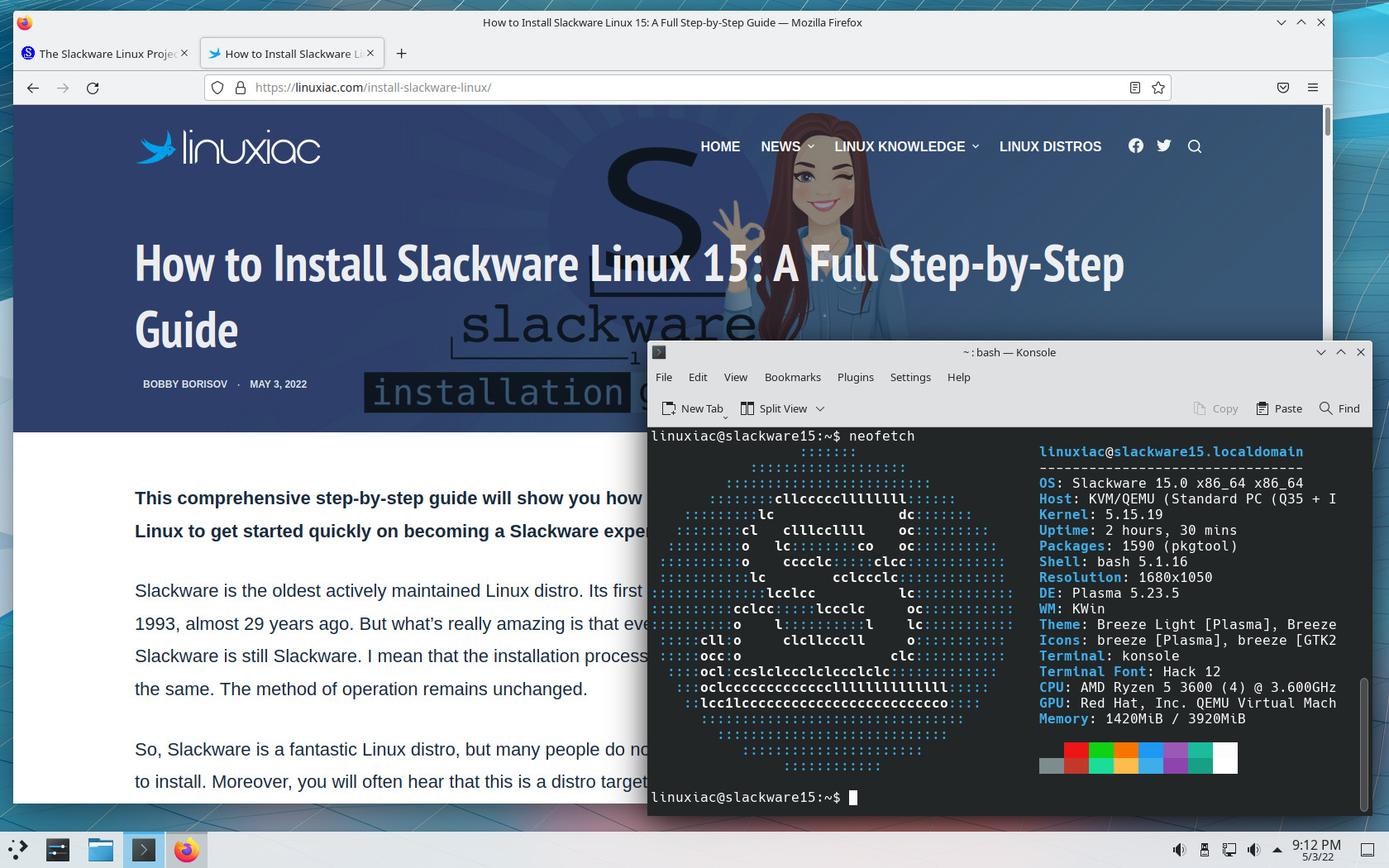Viewport: 1389px width, 868px height.
Task: Click Split View in Konsole toolbar
Action: coord(774,408)
